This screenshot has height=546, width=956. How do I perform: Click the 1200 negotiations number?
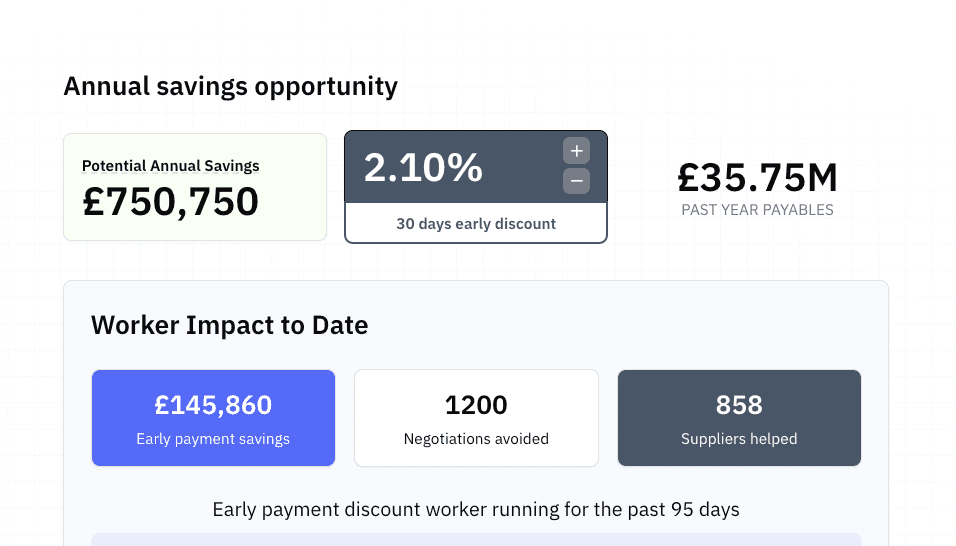tap(476, 405)
